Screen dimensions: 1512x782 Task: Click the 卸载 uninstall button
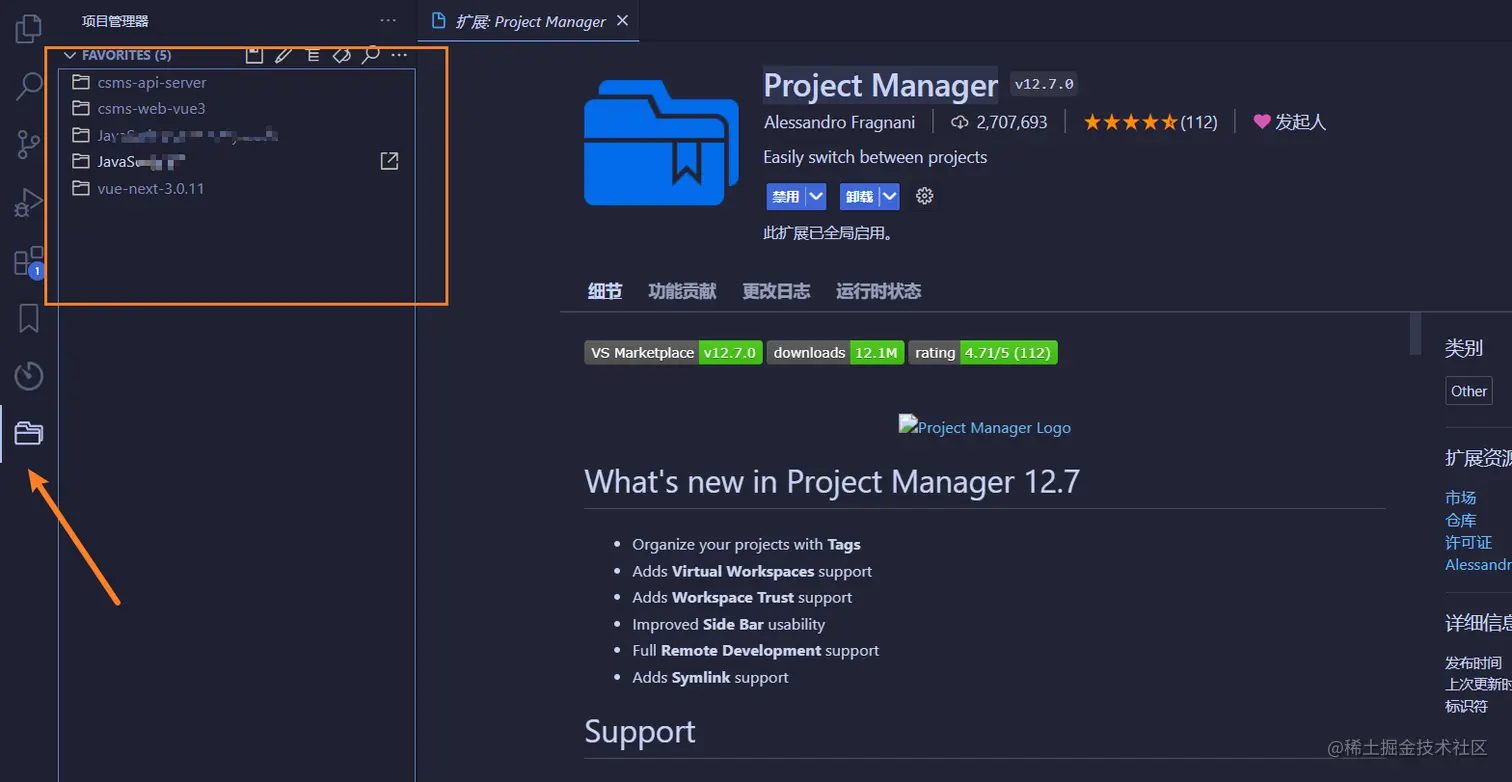coord(860,196)
